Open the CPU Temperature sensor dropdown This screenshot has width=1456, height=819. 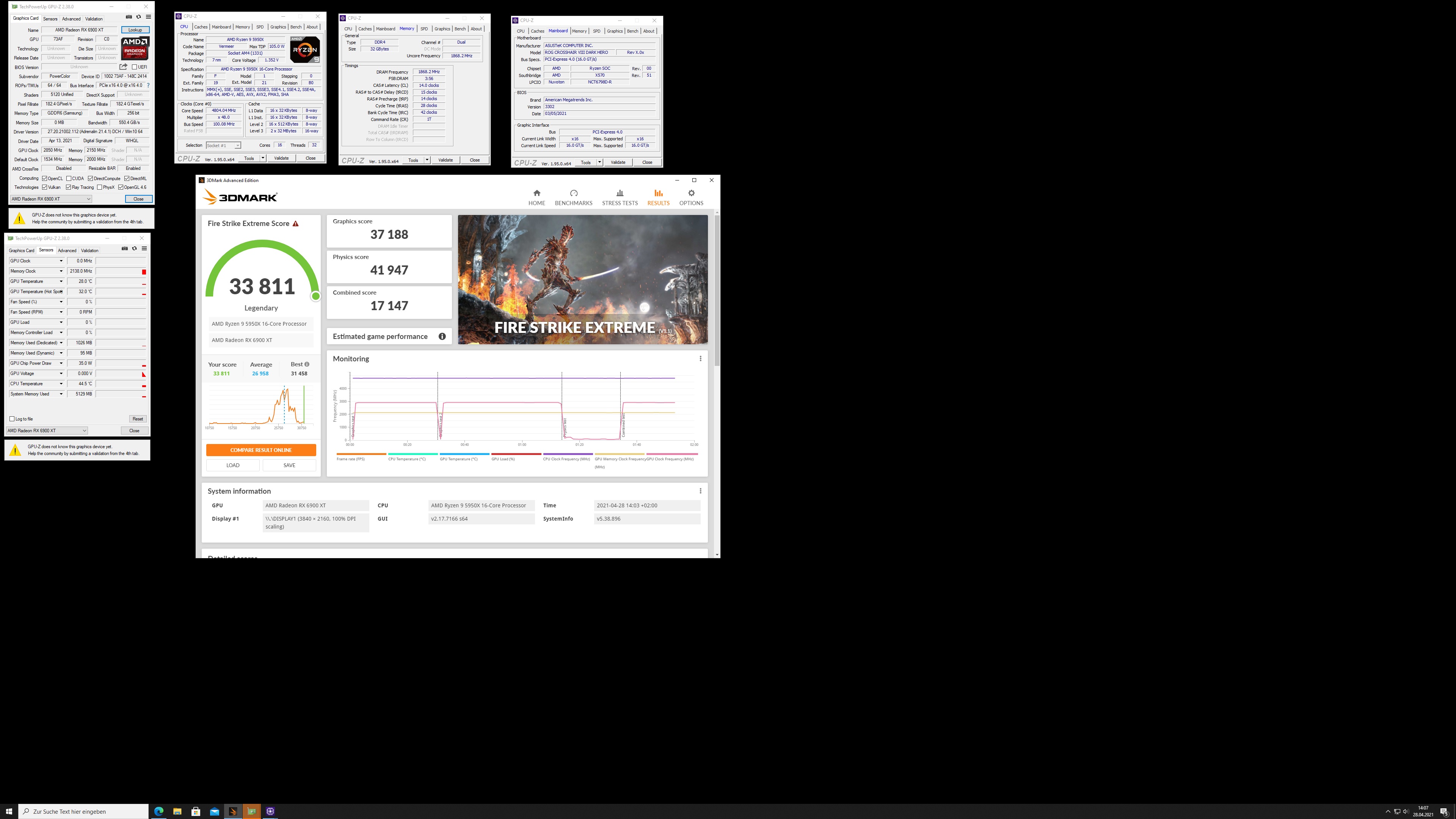click(61, 384)
